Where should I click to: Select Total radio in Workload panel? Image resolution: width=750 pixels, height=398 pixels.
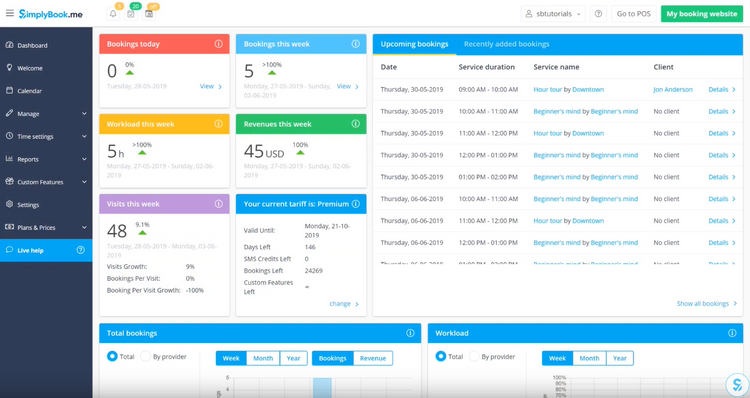click(x=441, y=356)
